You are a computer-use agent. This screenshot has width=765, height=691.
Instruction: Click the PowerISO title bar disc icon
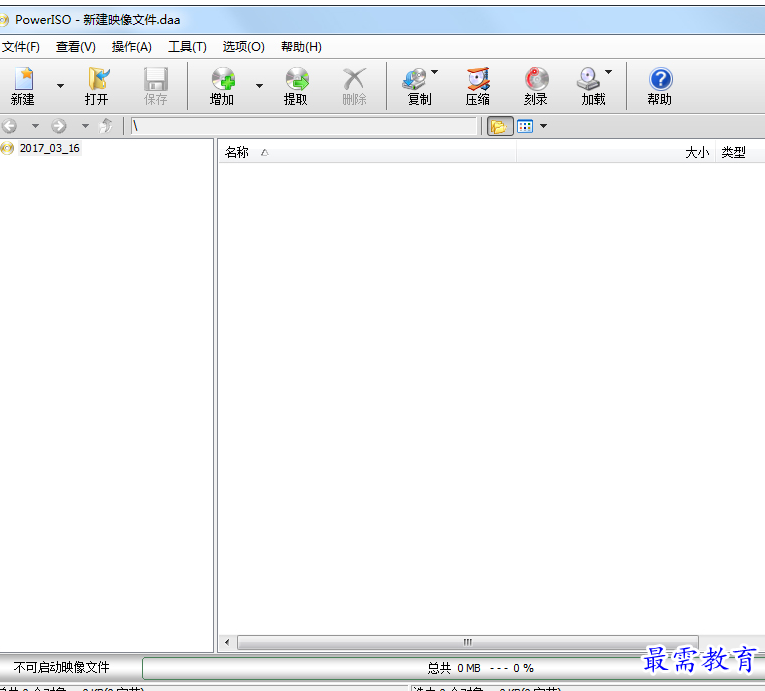[x=4, y=20]
